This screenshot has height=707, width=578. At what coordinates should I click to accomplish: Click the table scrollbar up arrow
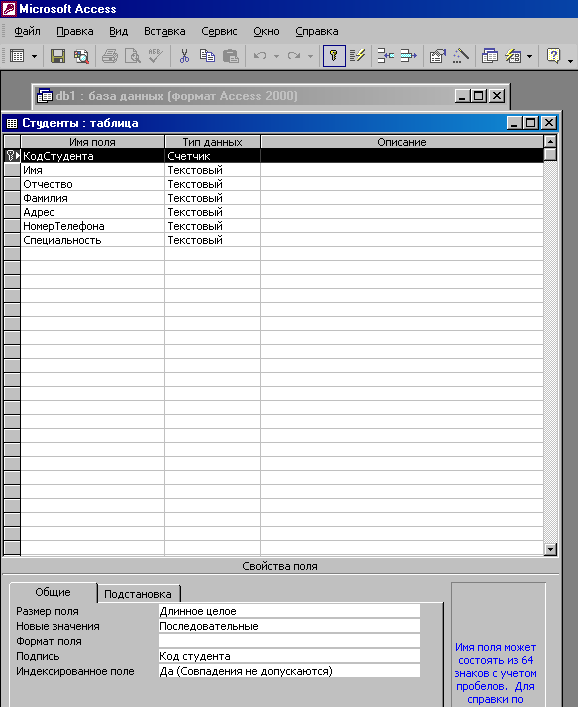[550, 142]
